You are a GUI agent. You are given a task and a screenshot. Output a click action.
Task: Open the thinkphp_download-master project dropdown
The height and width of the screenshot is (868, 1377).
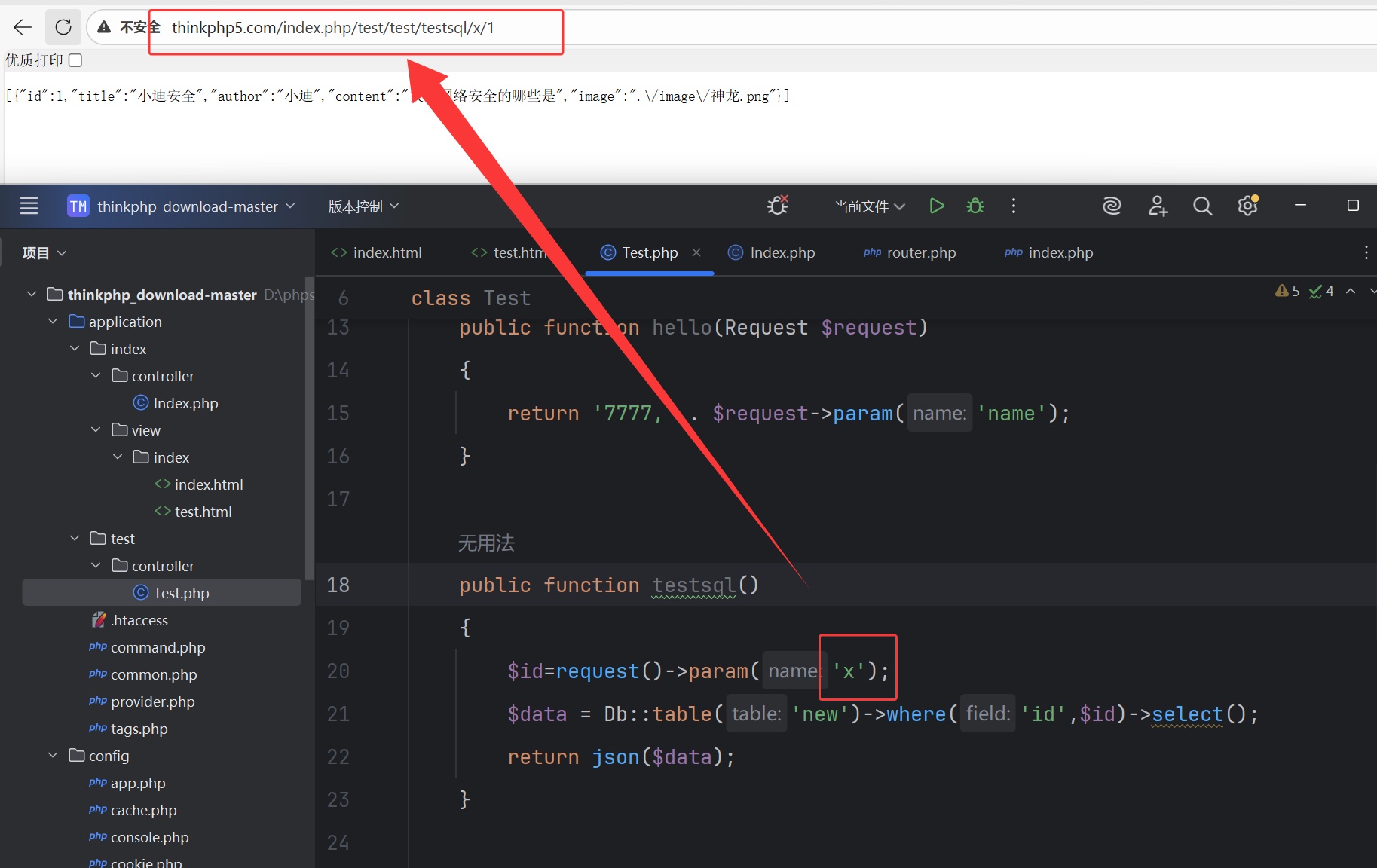pyautogui.click(x=182, y=206)
